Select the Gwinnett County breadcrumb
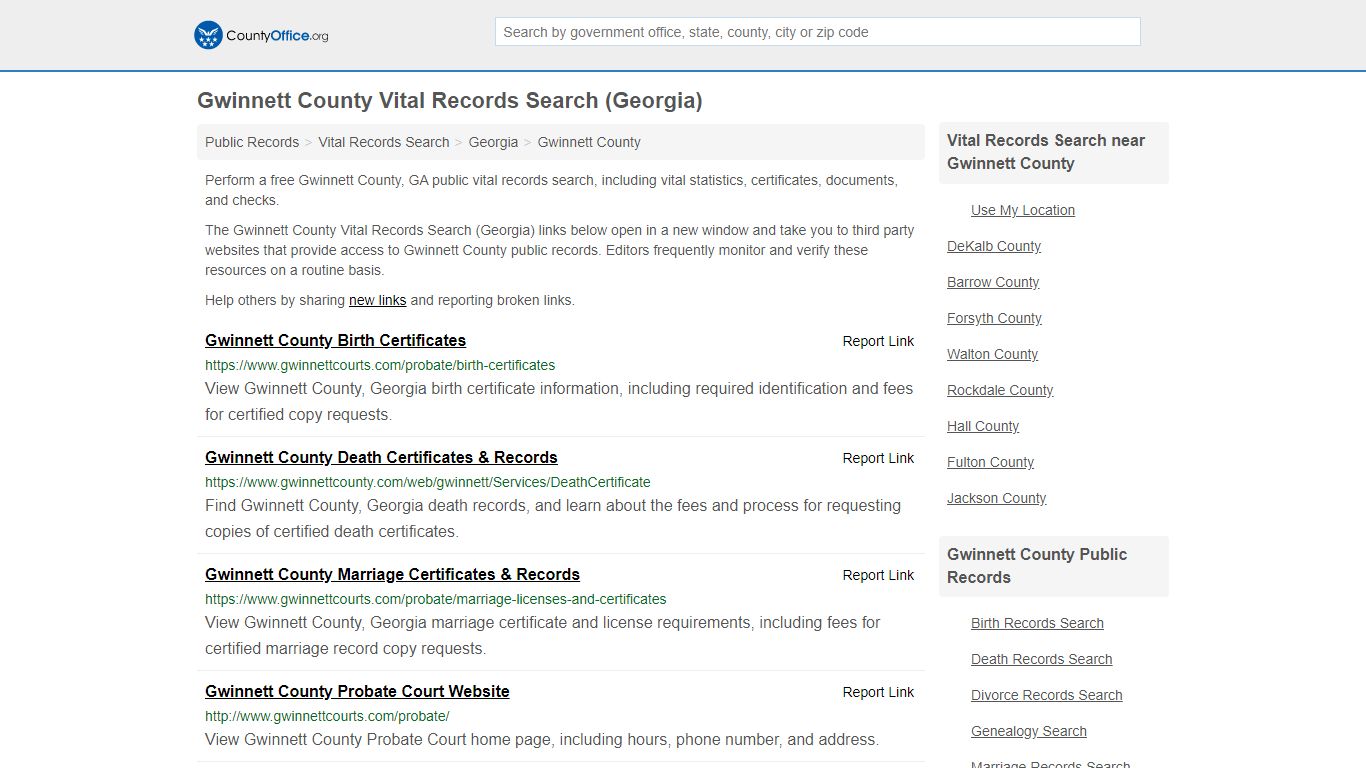 (x=589, y=142)
